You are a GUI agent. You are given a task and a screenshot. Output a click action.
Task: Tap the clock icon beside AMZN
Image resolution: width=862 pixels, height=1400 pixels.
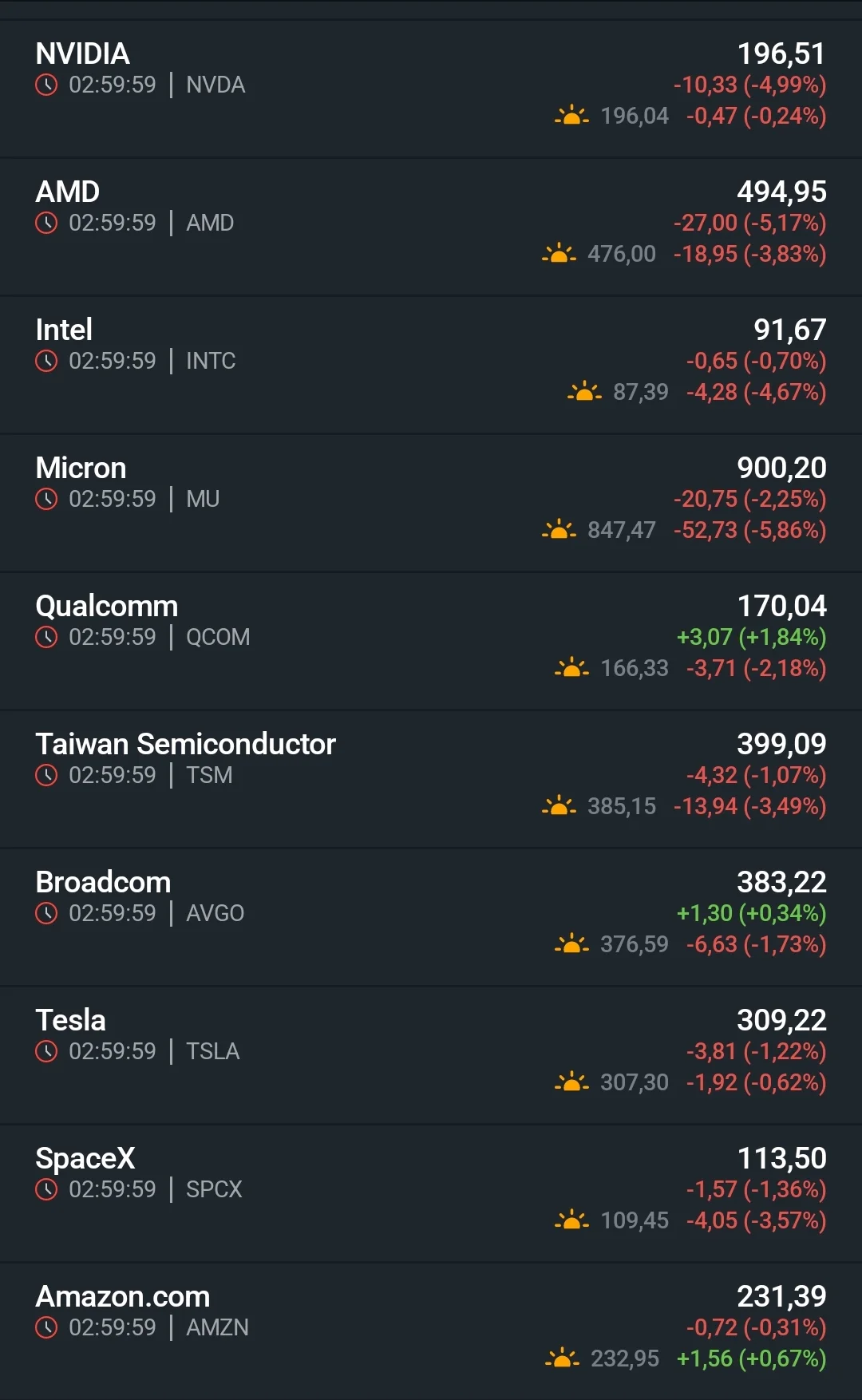[46, 1327]
